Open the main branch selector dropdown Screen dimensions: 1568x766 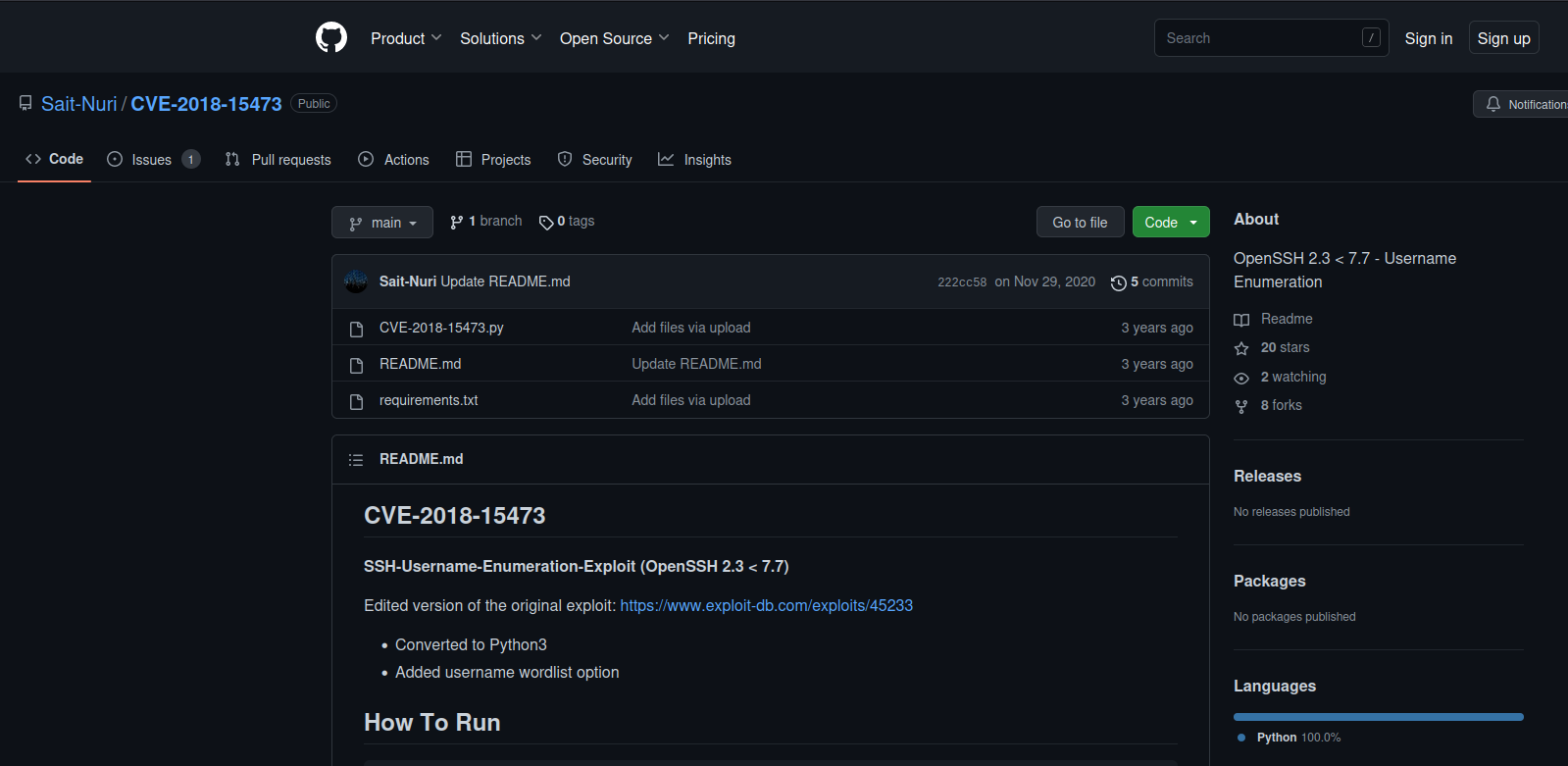point(382,223)
